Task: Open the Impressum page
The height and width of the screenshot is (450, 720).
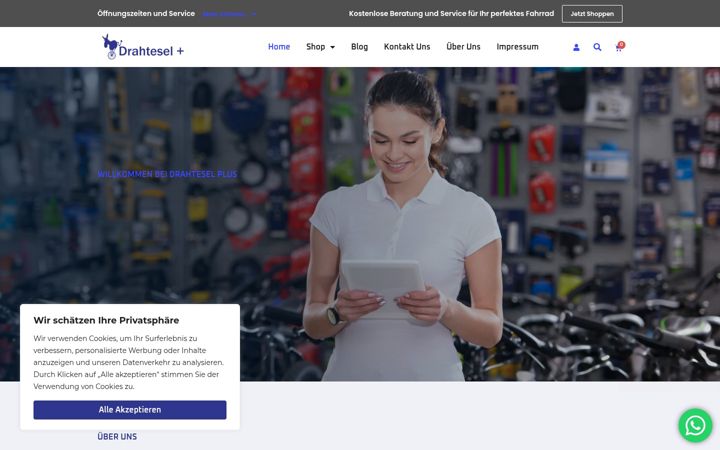Action: tap(517, 46)
